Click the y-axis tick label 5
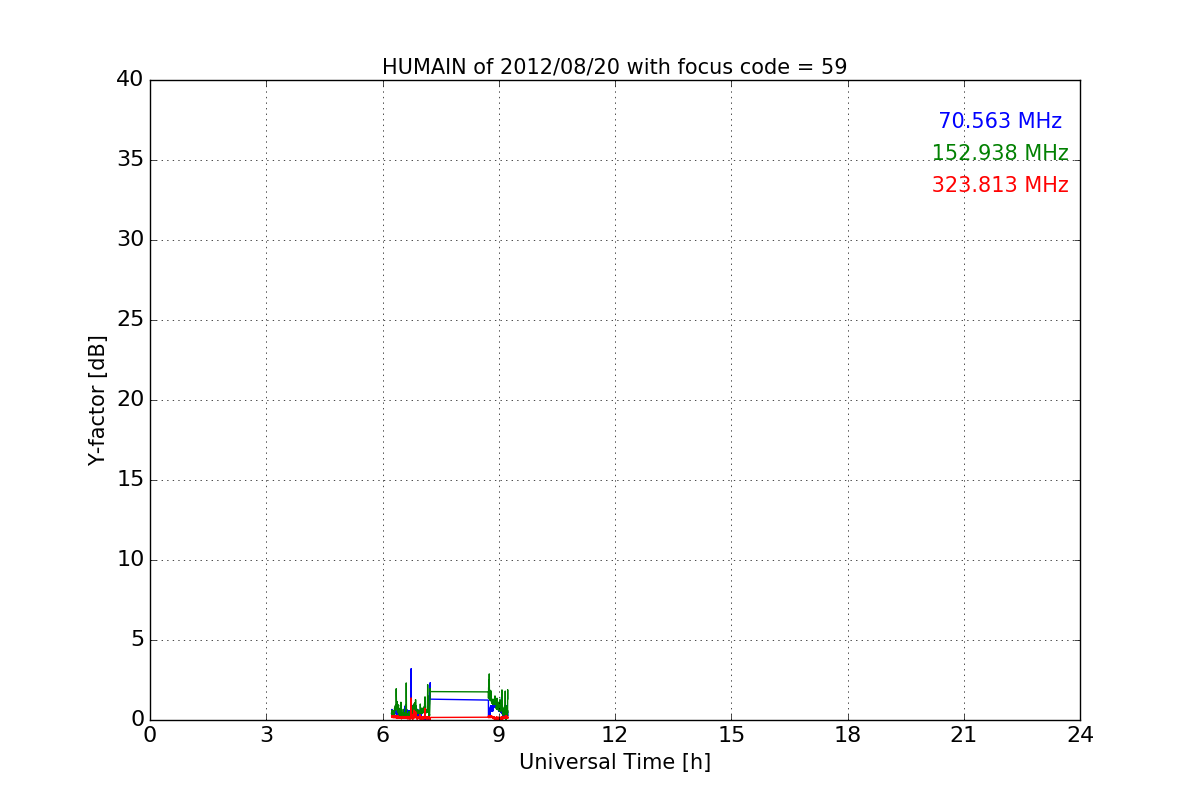This screenshot has height=800, width=1200. coord(137,640)
